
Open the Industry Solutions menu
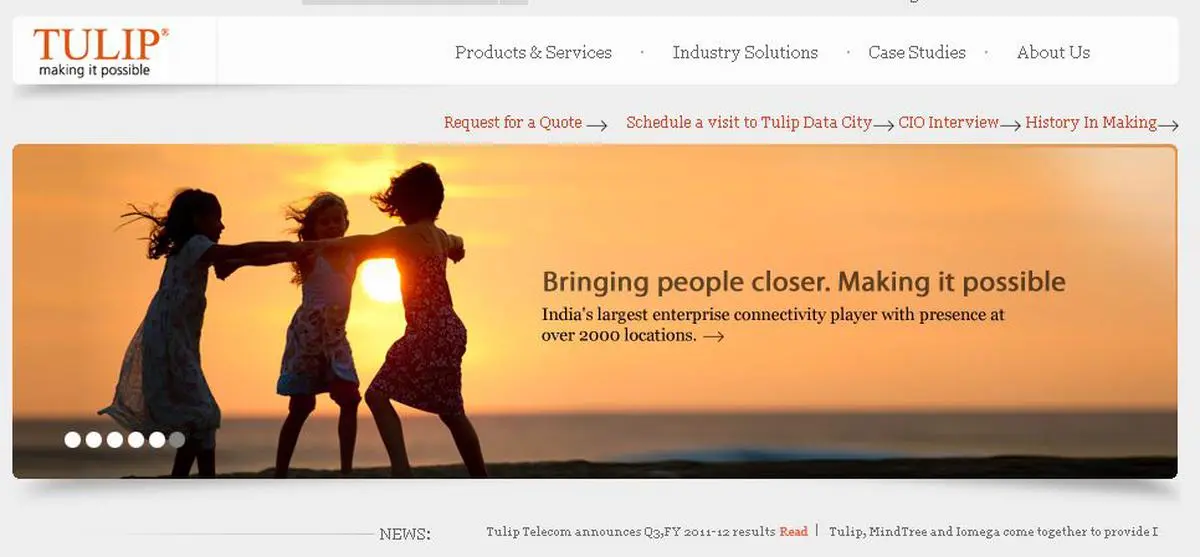point(745,52)
